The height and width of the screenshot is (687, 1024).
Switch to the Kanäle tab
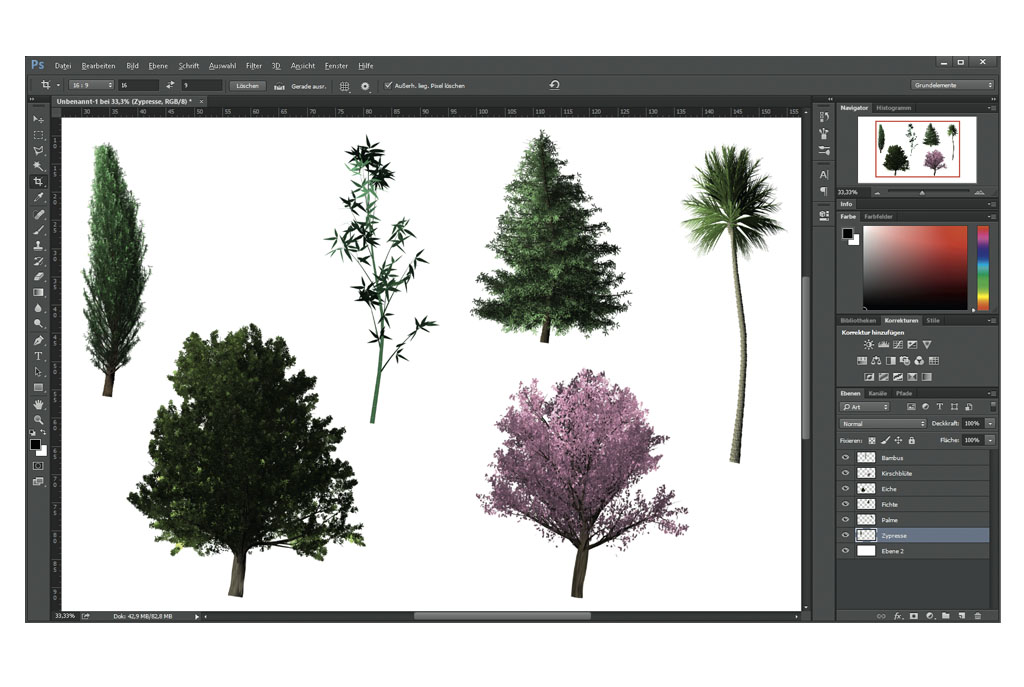(x=877, y=393)
